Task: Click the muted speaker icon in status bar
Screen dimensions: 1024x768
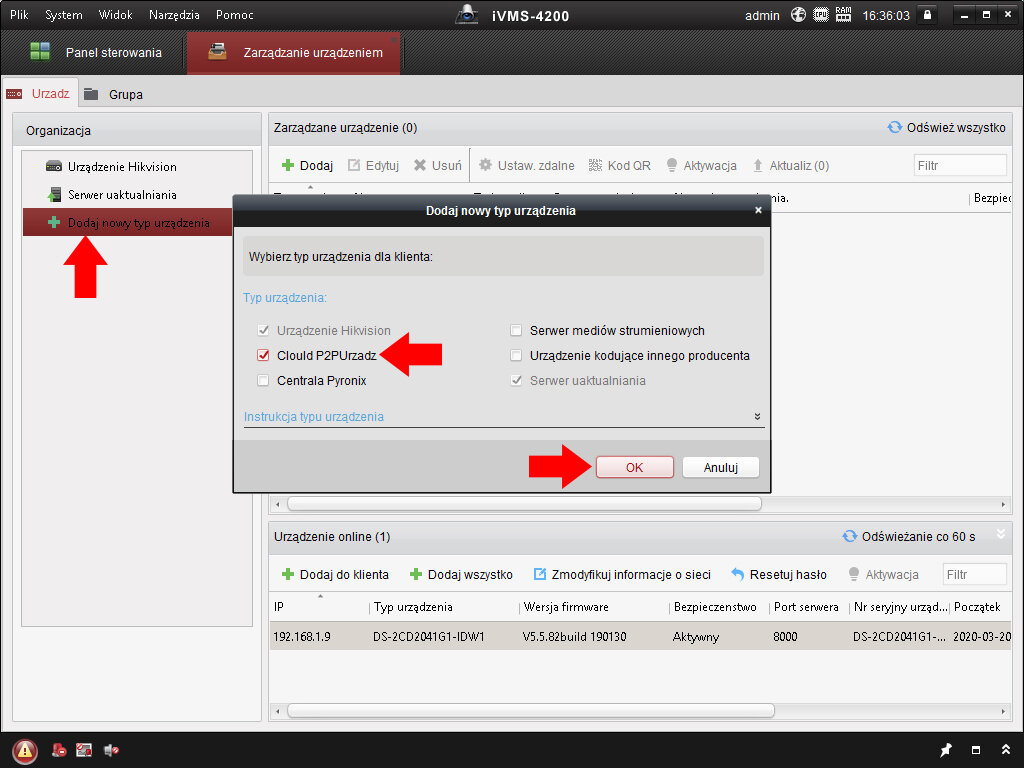Action: click(x=110, y=750)
